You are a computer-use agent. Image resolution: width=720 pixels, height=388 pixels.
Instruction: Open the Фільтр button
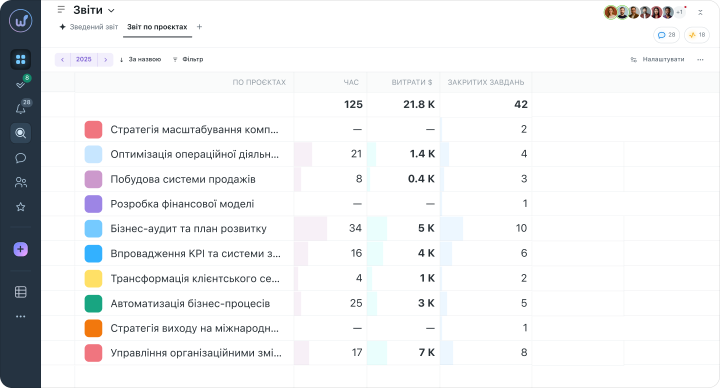pos(188,60)
